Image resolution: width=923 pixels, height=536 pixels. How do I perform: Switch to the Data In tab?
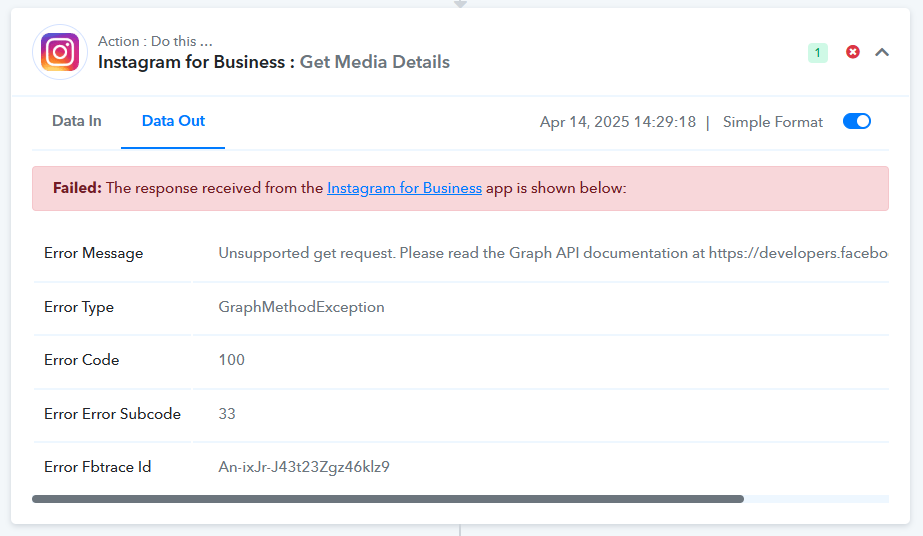tap(77, 121)
